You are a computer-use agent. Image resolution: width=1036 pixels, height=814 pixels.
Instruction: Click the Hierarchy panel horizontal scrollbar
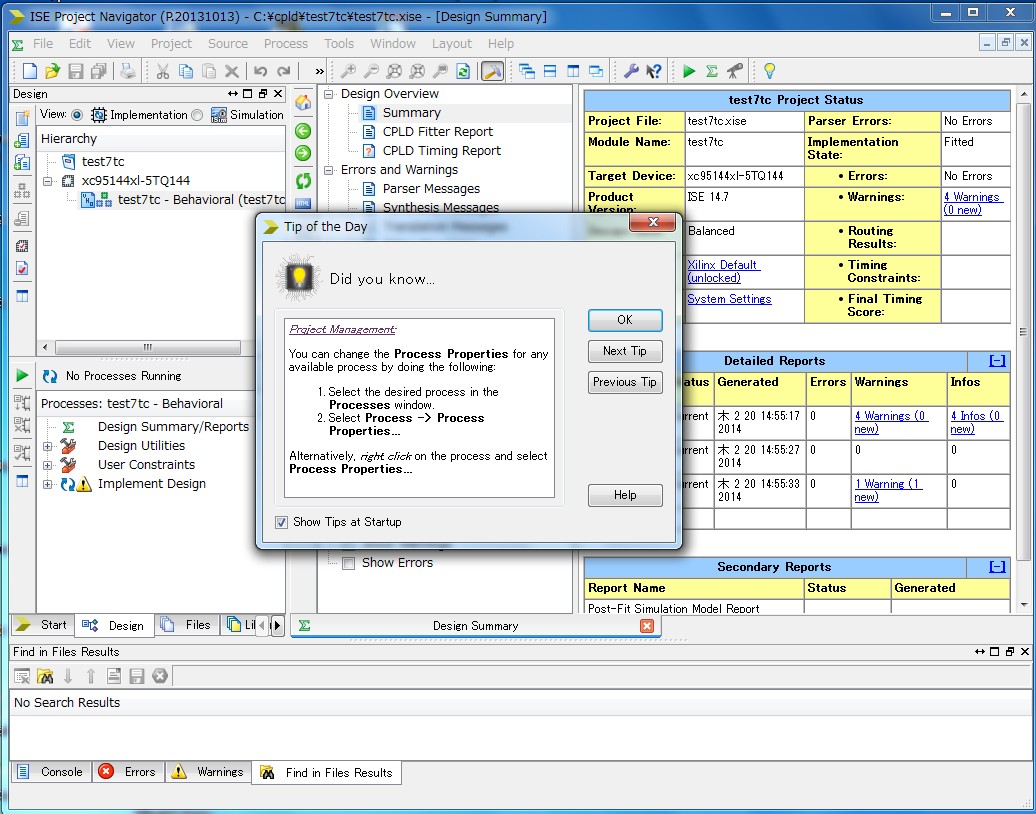pos(148,347)
